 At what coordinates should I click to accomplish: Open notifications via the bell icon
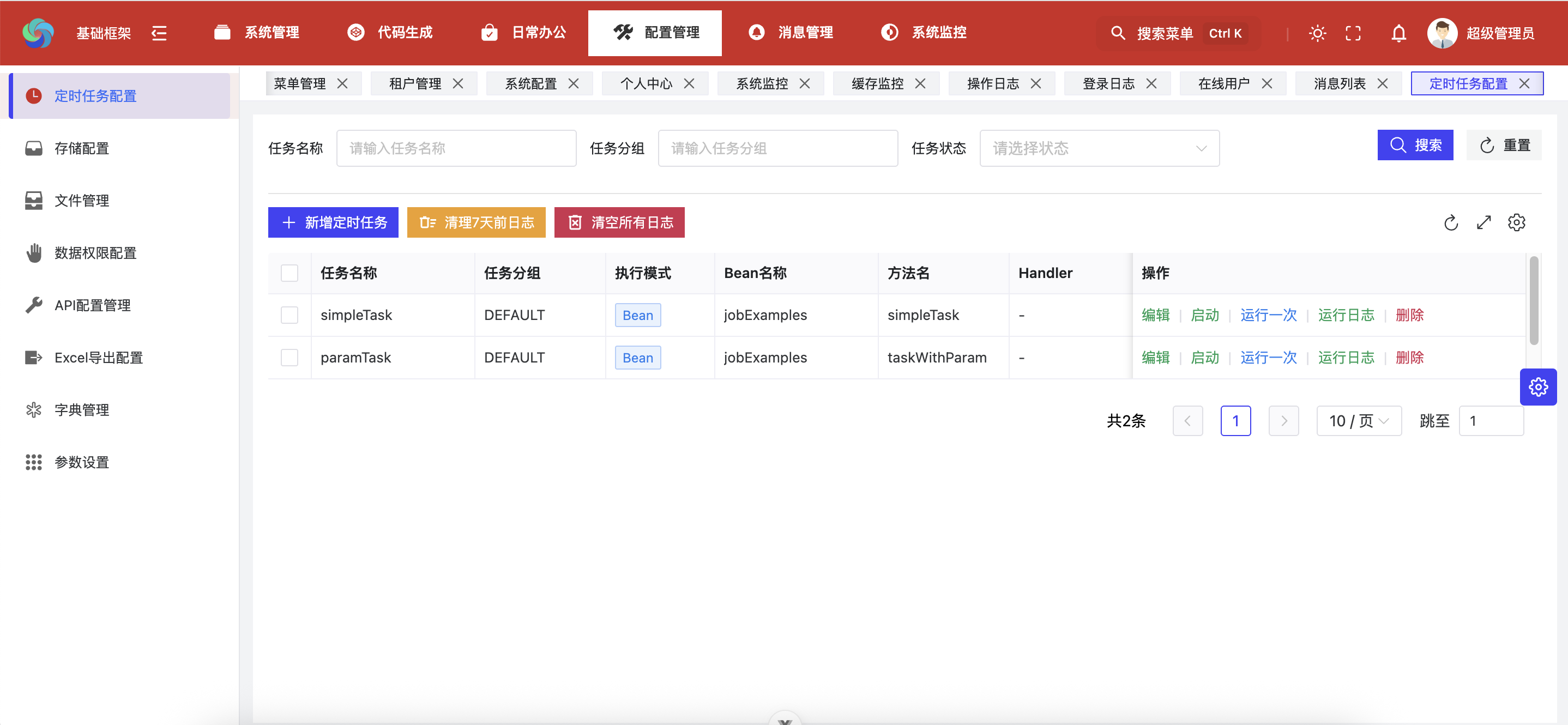[1398, 33]
